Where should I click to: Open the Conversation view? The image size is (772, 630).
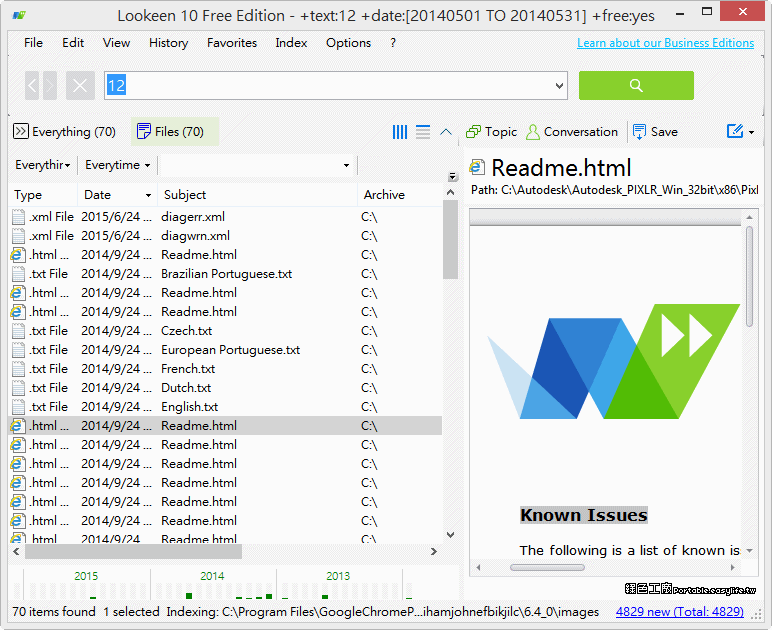pyautogui.click(x=572, y=132)
